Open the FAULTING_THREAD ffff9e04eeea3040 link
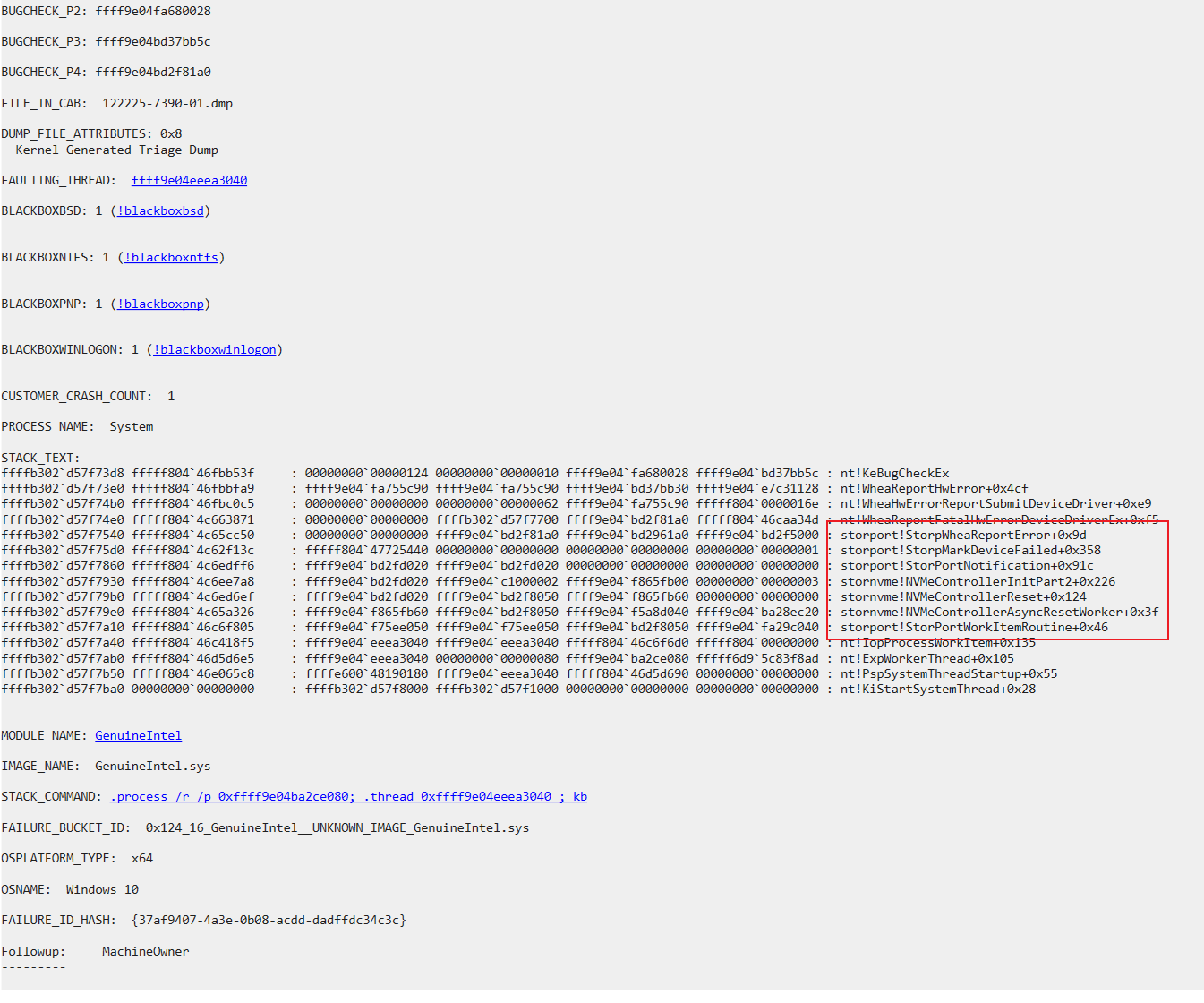The height and width of the screenshot is (1003, 1204). pos(189,180)
